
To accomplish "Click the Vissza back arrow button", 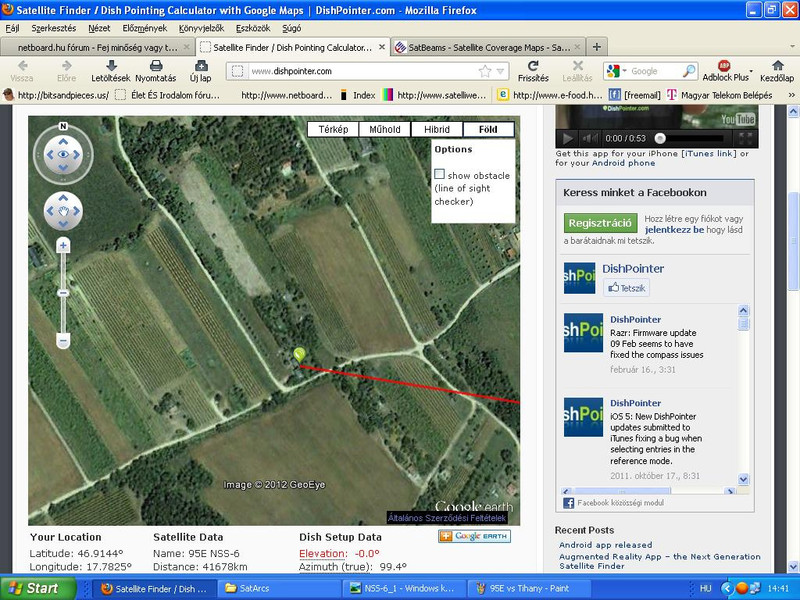I will (x=22, y=71).
